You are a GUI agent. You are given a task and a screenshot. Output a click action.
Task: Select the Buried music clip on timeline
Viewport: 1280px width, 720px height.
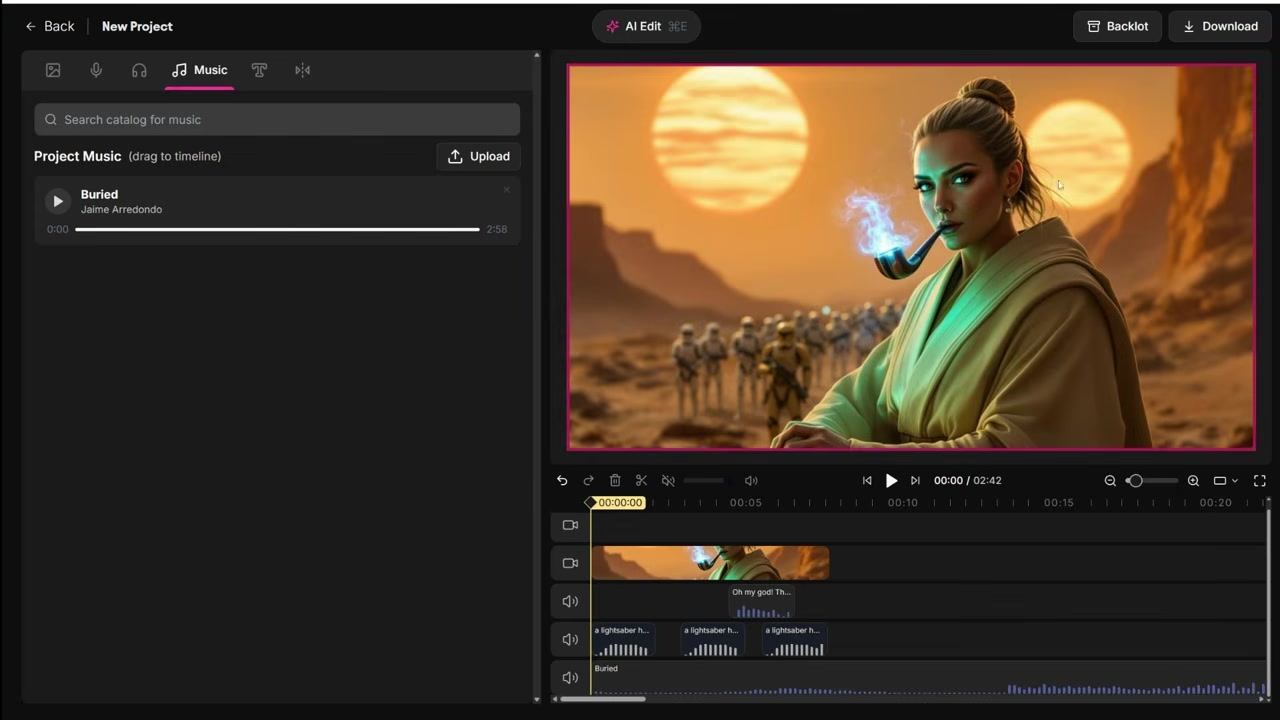(x=928, y=678)
